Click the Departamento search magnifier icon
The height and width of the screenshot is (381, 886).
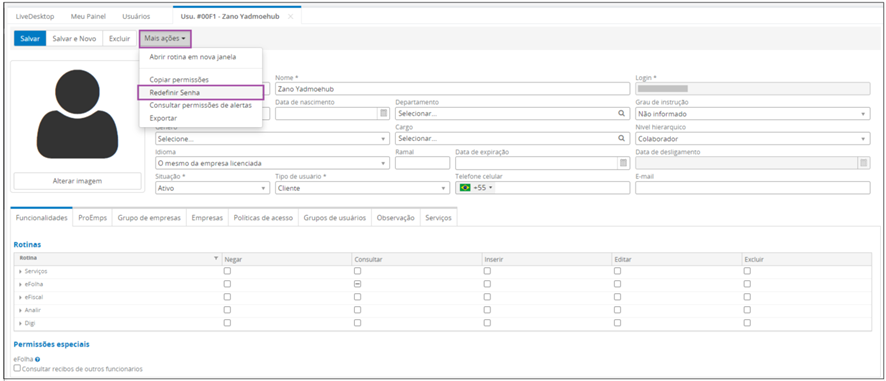point(622,114)
